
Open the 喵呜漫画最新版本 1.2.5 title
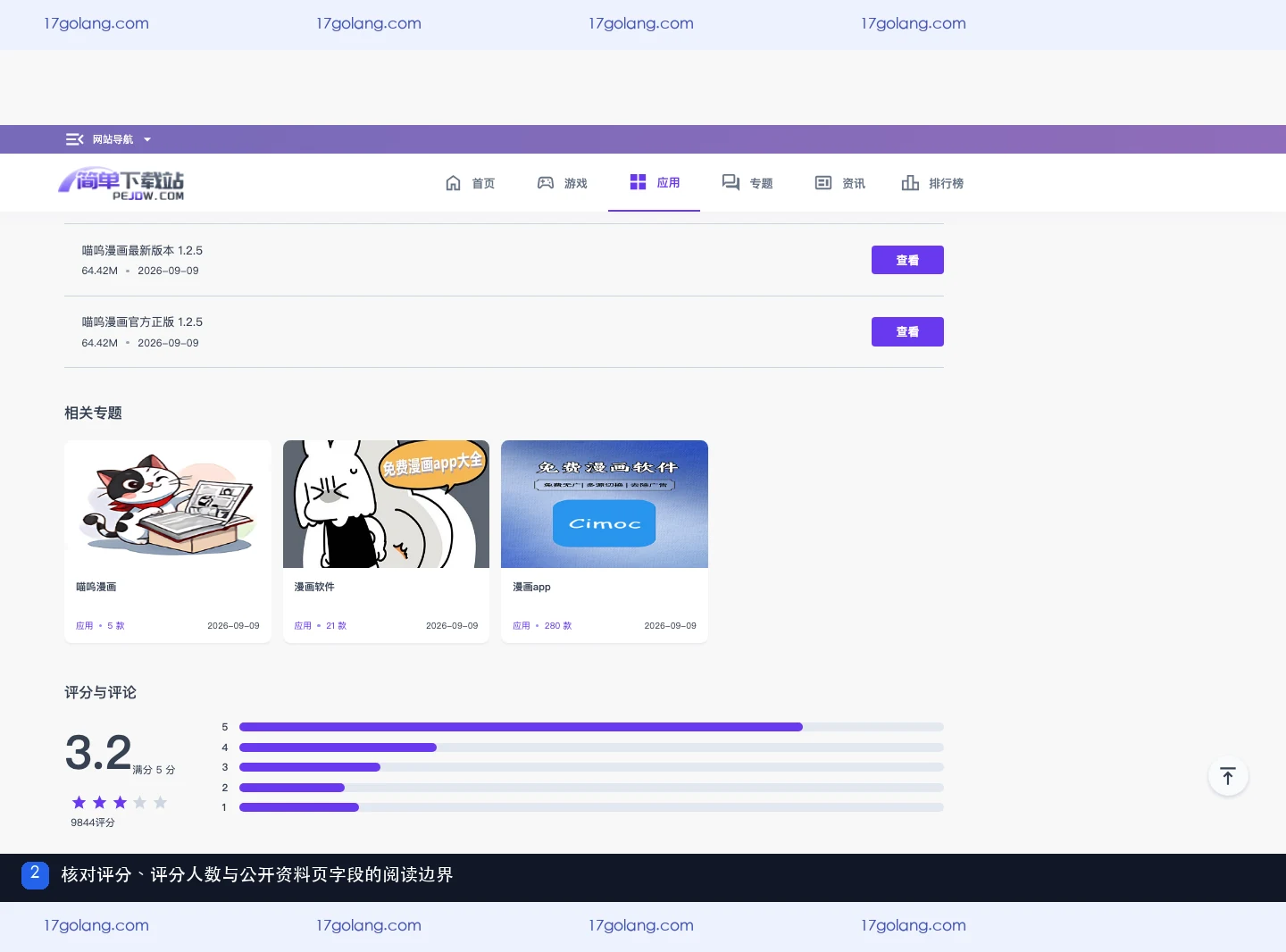point(142,251)
